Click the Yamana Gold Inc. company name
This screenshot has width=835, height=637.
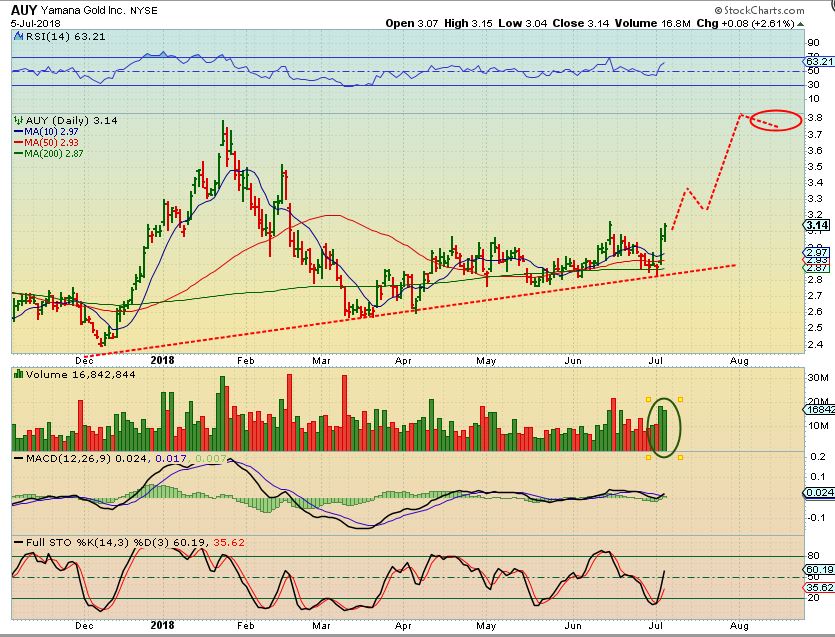(x=83, y=11)
